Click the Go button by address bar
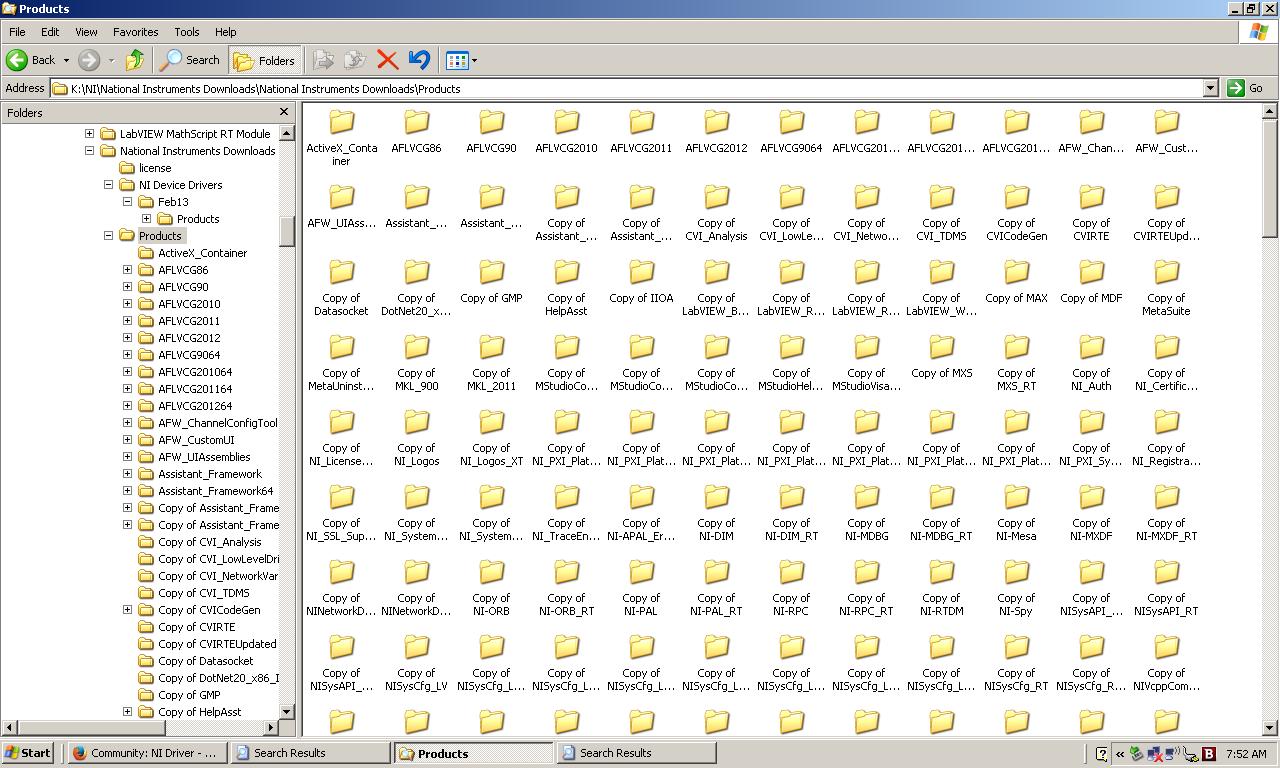The width and height of the screenshot is (1280, 768). click(x=1246, y=88)
